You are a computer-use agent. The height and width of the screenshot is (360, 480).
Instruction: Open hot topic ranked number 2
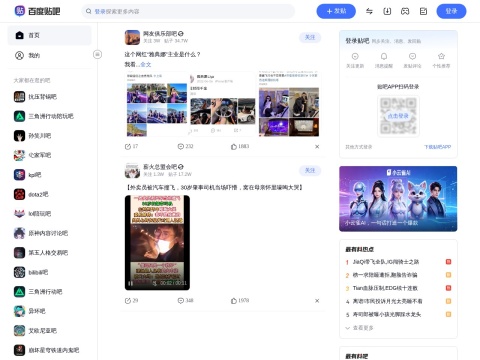tap(385, 275)
